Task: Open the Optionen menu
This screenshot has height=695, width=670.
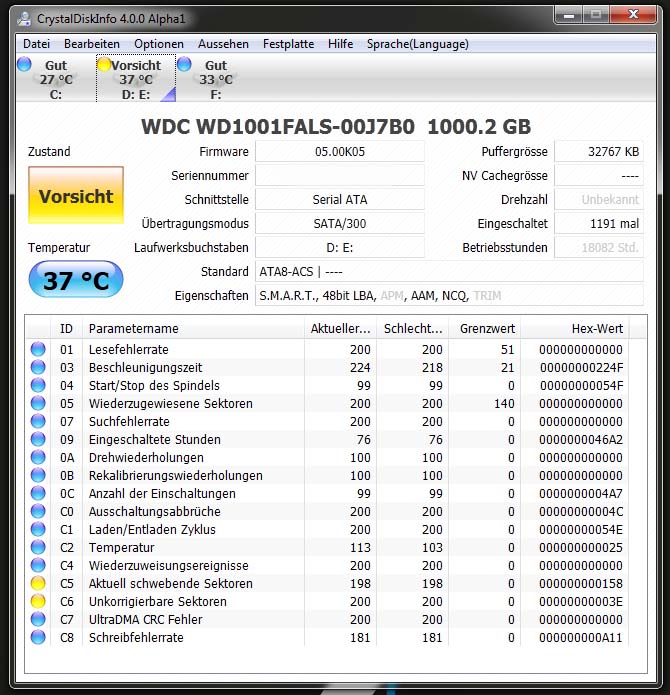Action: [x=159, y=44]
